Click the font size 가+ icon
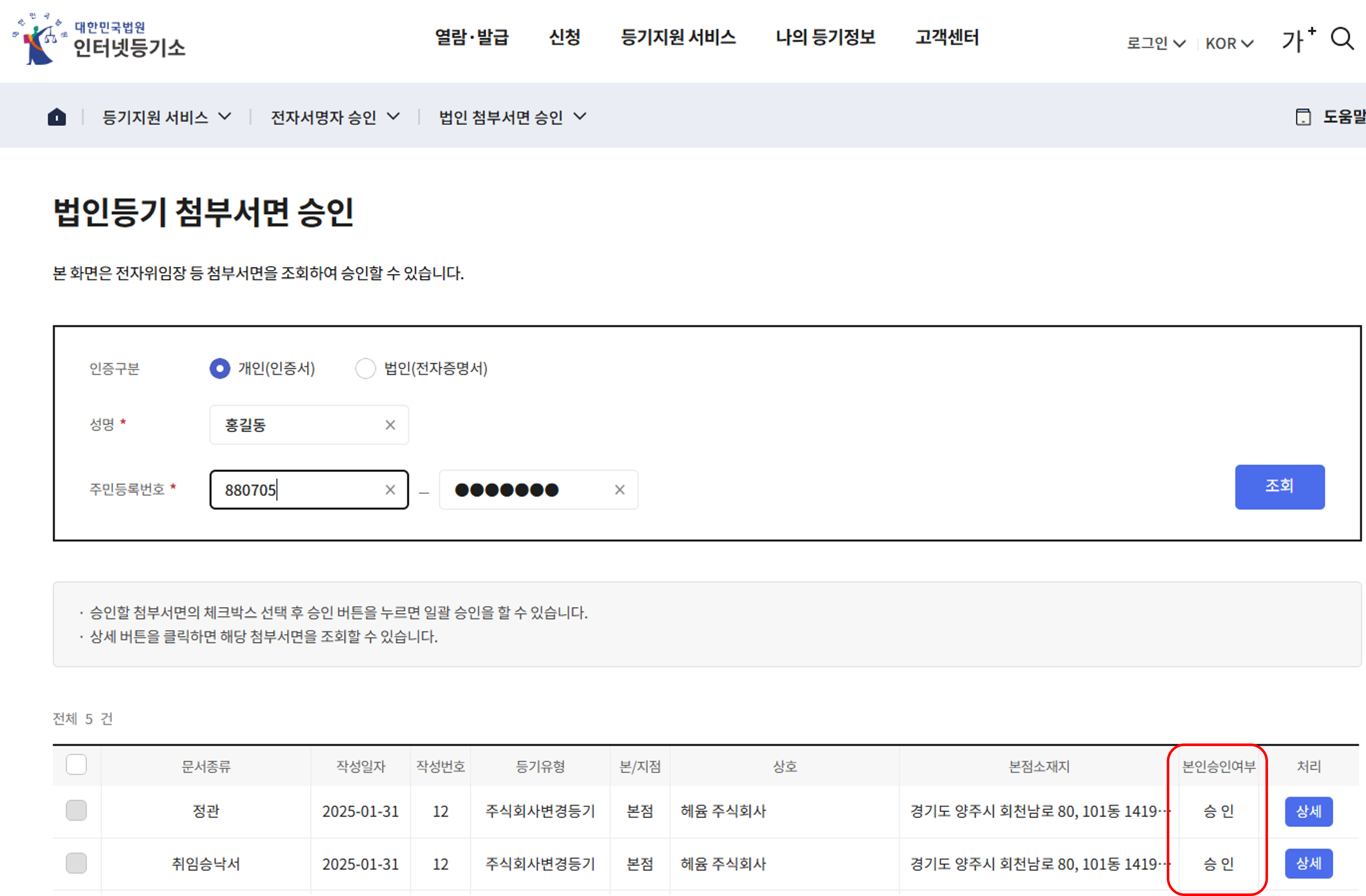The image size is (1366, 896). [1298, 40]
